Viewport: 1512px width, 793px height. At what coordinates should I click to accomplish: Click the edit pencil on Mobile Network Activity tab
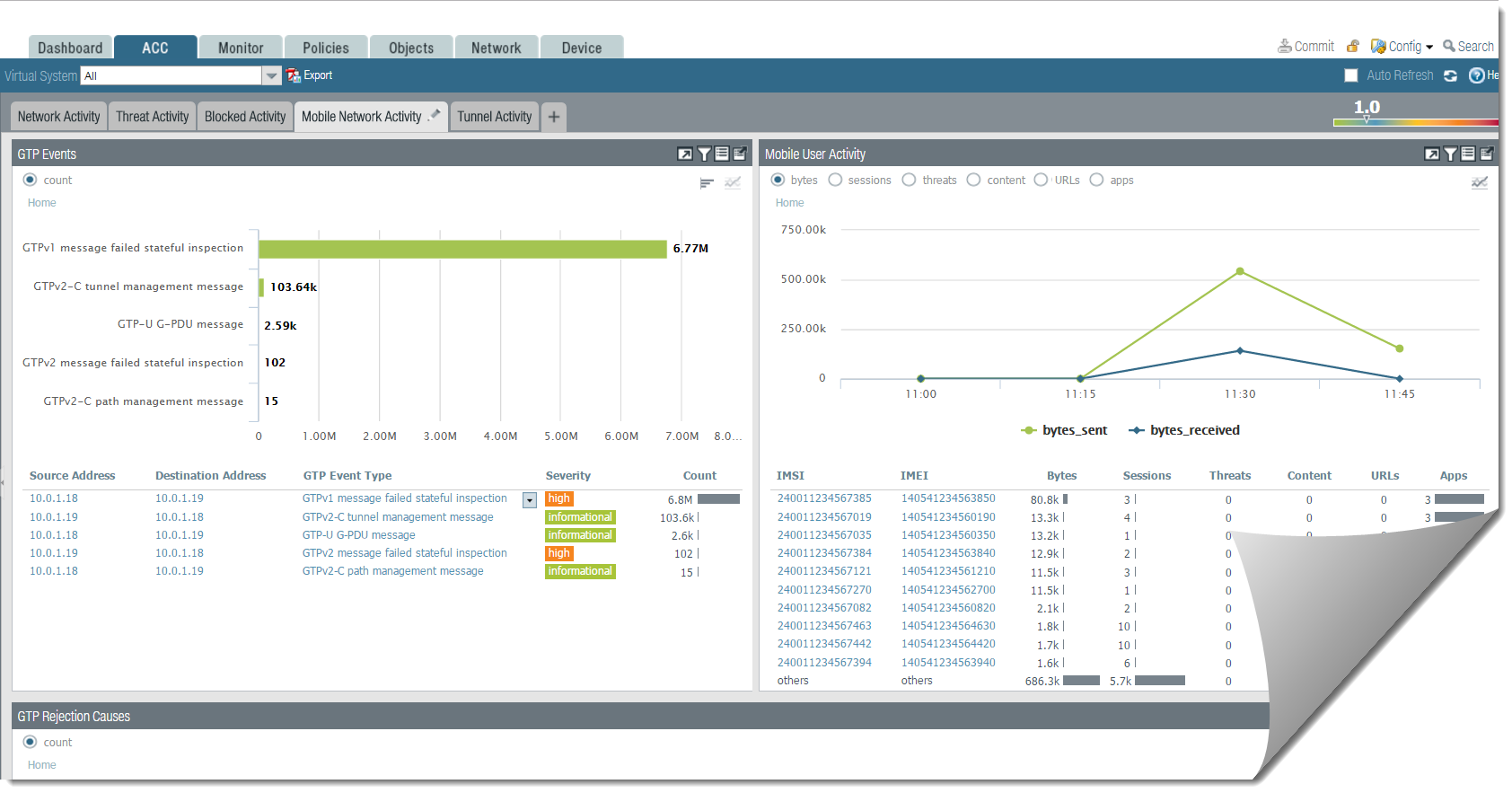click(x=435, y=115)
